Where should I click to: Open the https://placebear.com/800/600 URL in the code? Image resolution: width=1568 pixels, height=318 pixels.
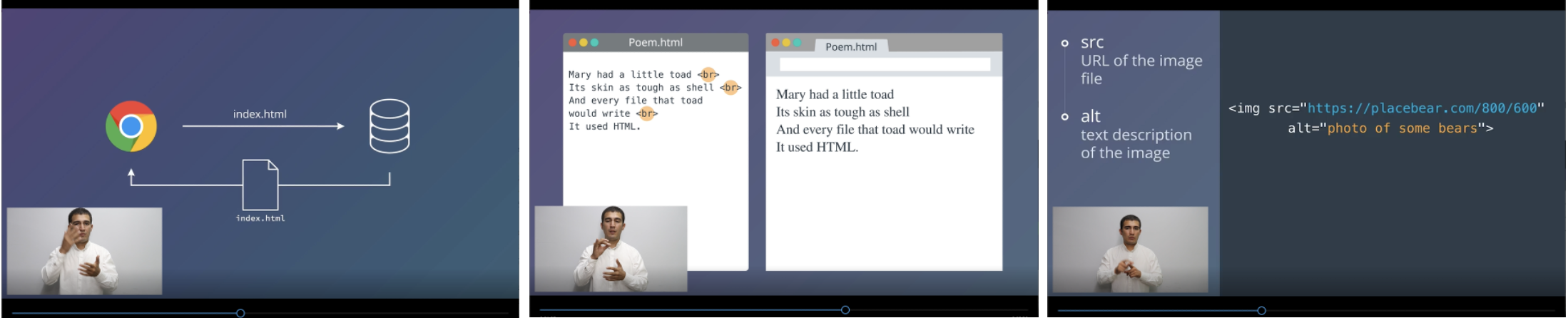tap(1422, 108)
